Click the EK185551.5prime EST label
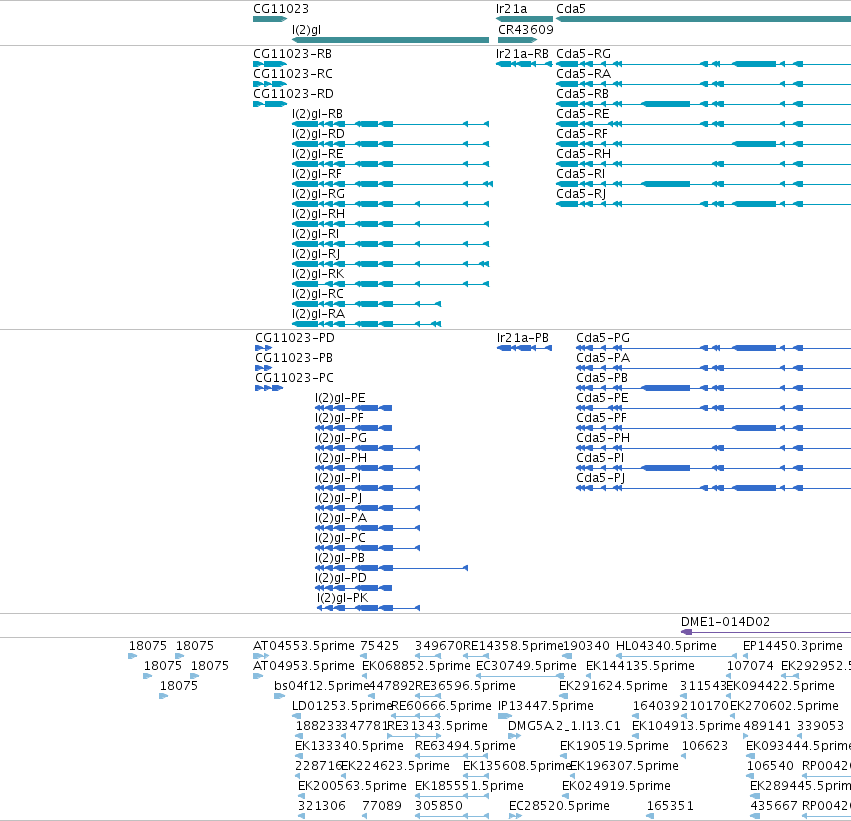 [469, 786]
